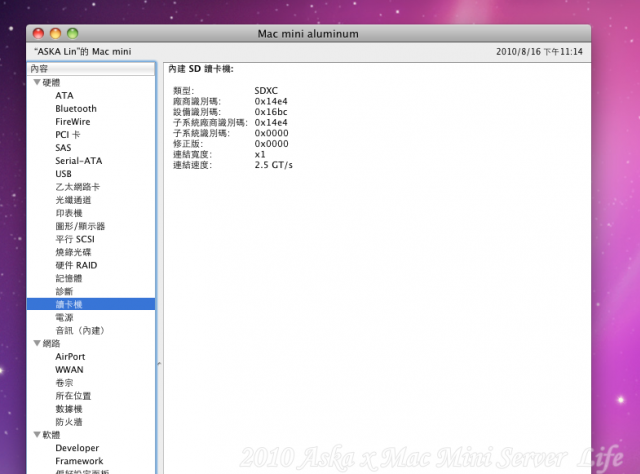Select 所在位置 locations item
Screen dimensions: 640x474
pos(73,396)
